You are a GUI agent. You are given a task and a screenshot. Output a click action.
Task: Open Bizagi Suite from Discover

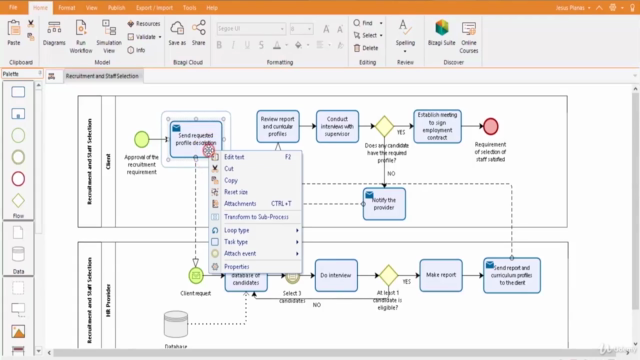(441, 33)
